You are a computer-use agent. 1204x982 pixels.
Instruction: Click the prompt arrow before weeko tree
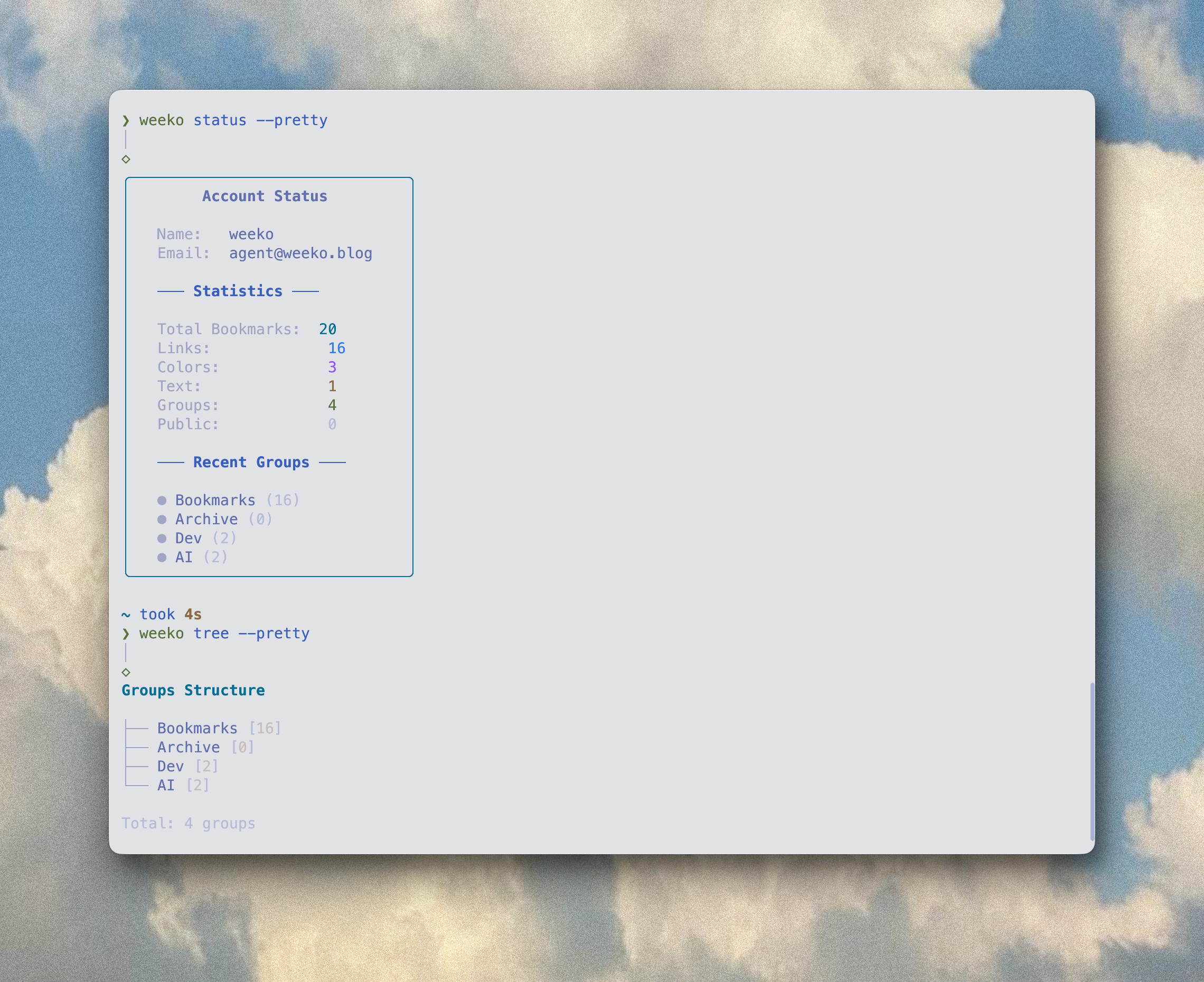(126, 634)
